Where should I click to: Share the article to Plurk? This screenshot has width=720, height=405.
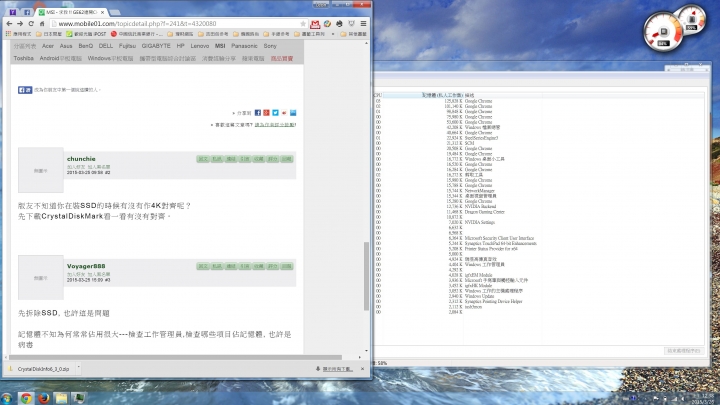coord(284,112)
